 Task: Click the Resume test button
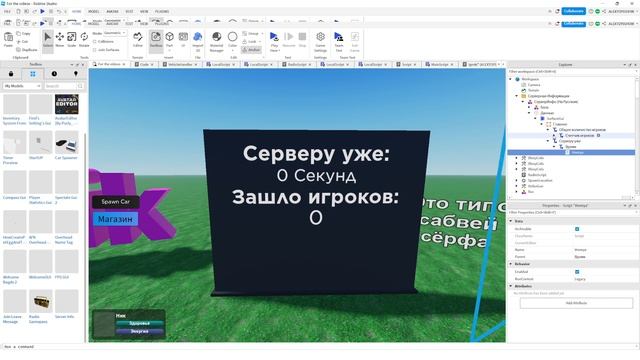(x=289, y=40)
